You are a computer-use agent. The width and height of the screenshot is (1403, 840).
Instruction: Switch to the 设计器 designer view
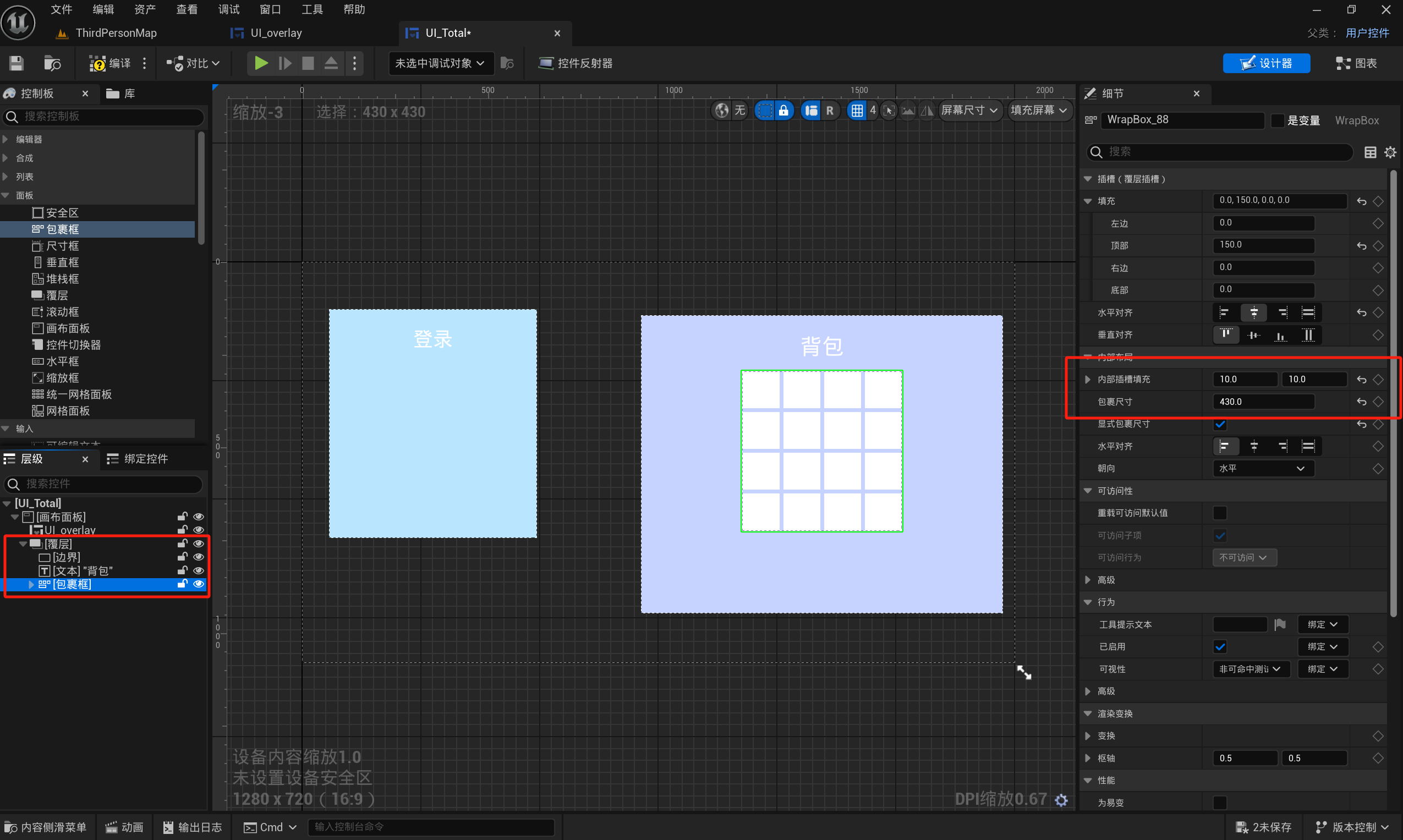(1266, 63)
